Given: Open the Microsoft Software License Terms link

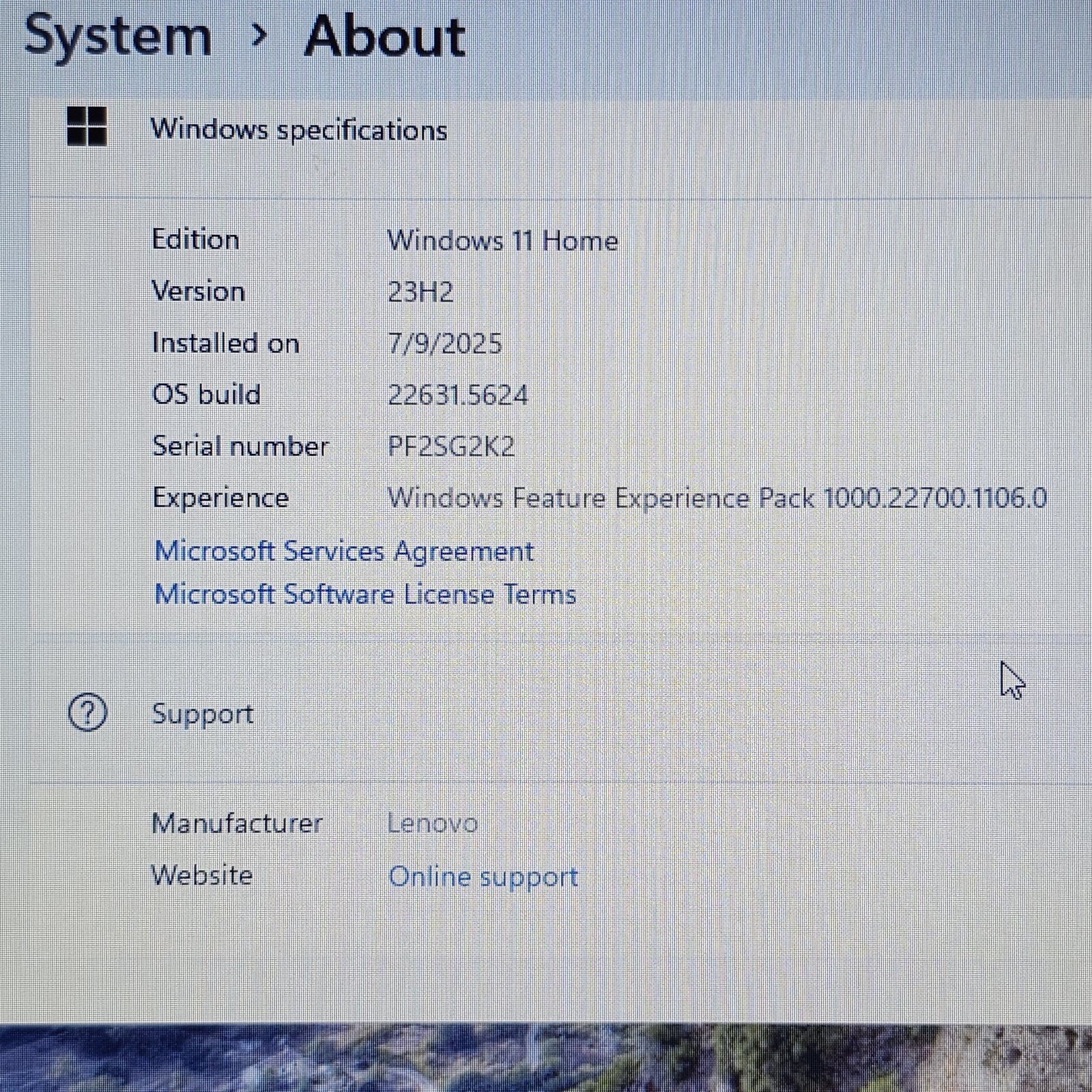Looking at the screenshot, I should (365, 594).
